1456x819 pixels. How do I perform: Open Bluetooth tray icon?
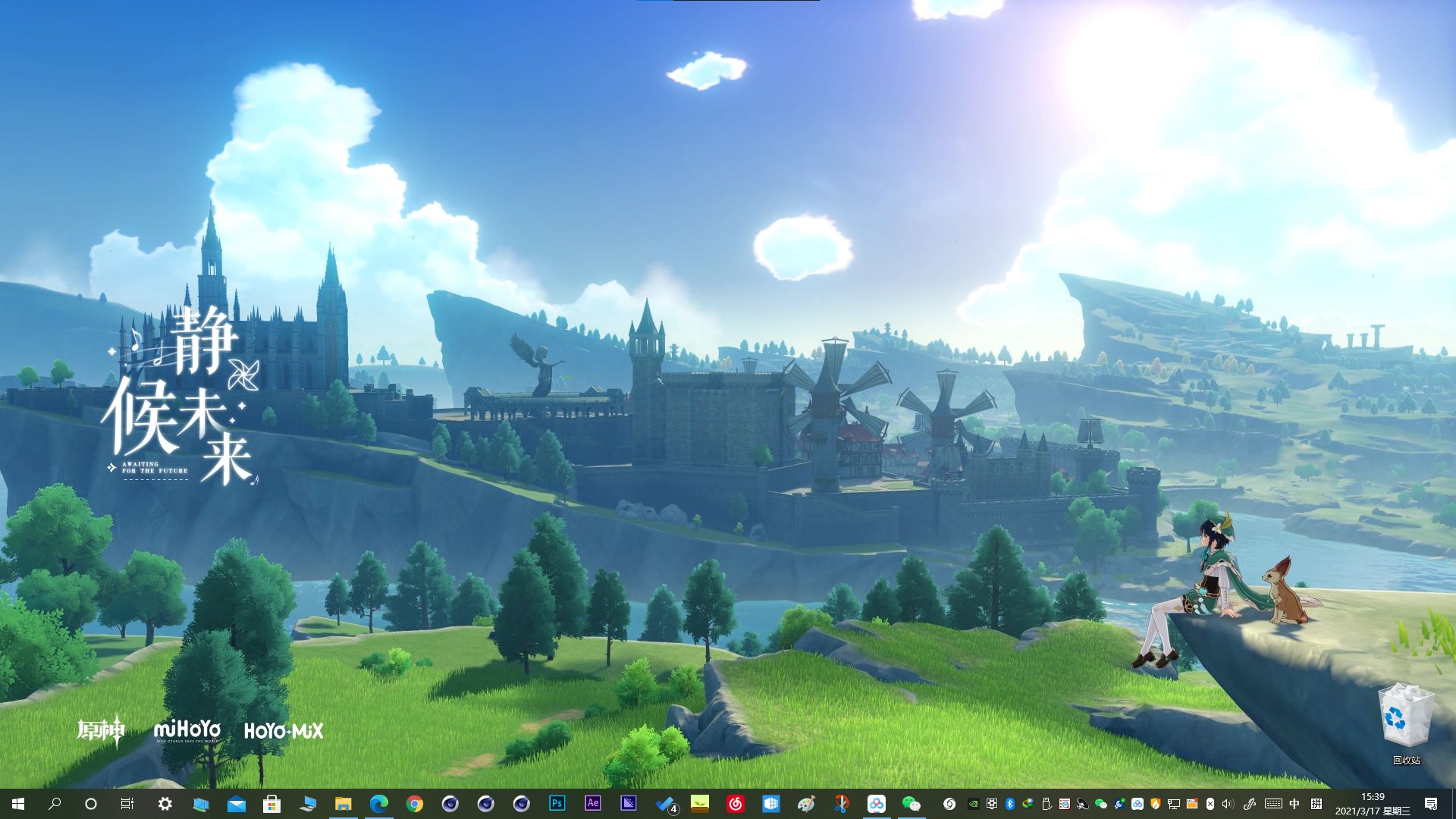[1010, 804]
